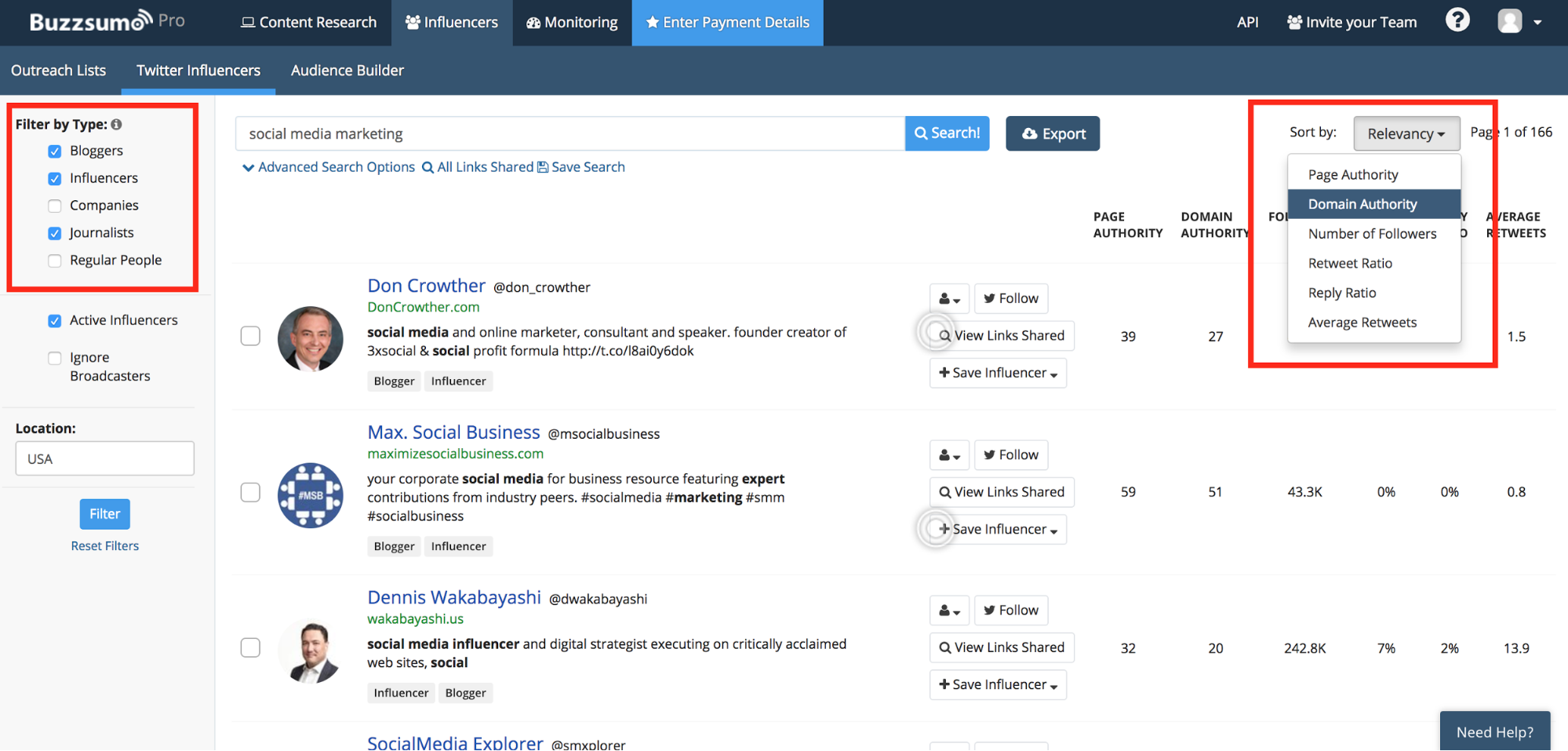
Task: Follow Max. Social Business on Twitter
Action: [1011, 455]
